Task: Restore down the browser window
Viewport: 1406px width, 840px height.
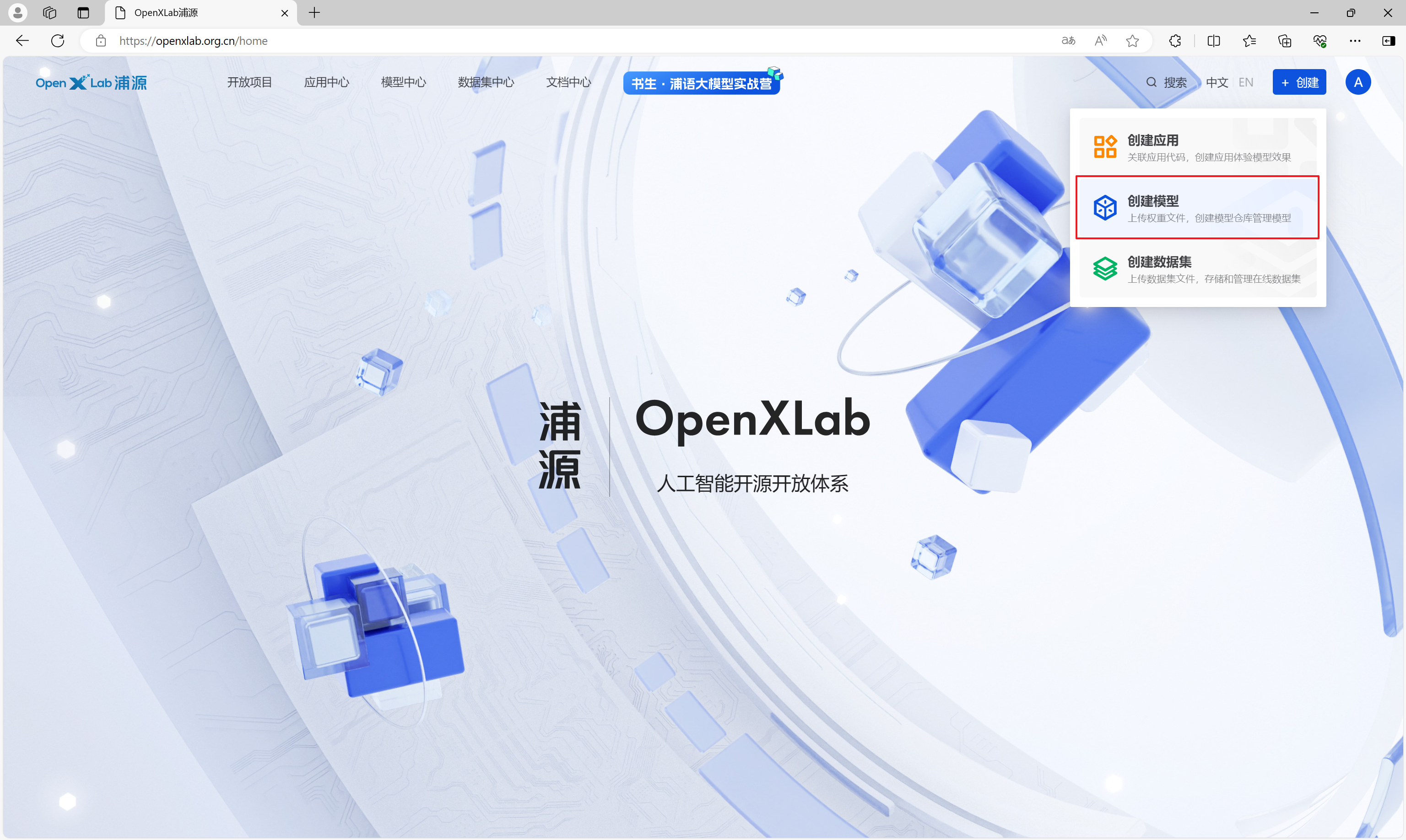Action: 1351,12
